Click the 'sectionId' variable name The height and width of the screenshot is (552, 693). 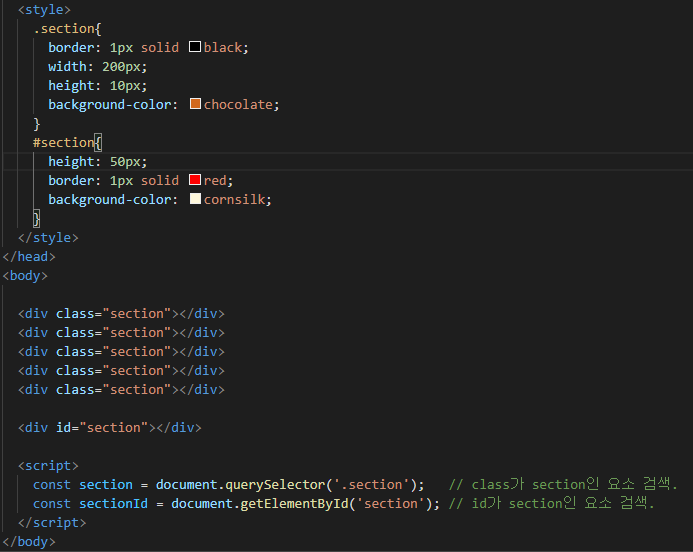click(114, 504)
